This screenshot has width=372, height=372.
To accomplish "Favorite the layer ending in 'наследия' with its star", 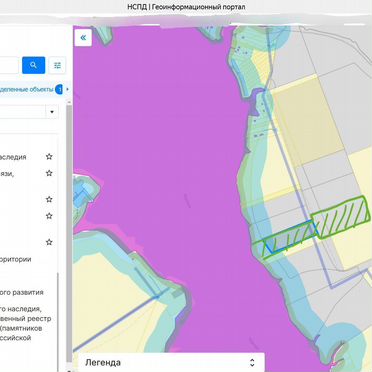I will [49, 156].
